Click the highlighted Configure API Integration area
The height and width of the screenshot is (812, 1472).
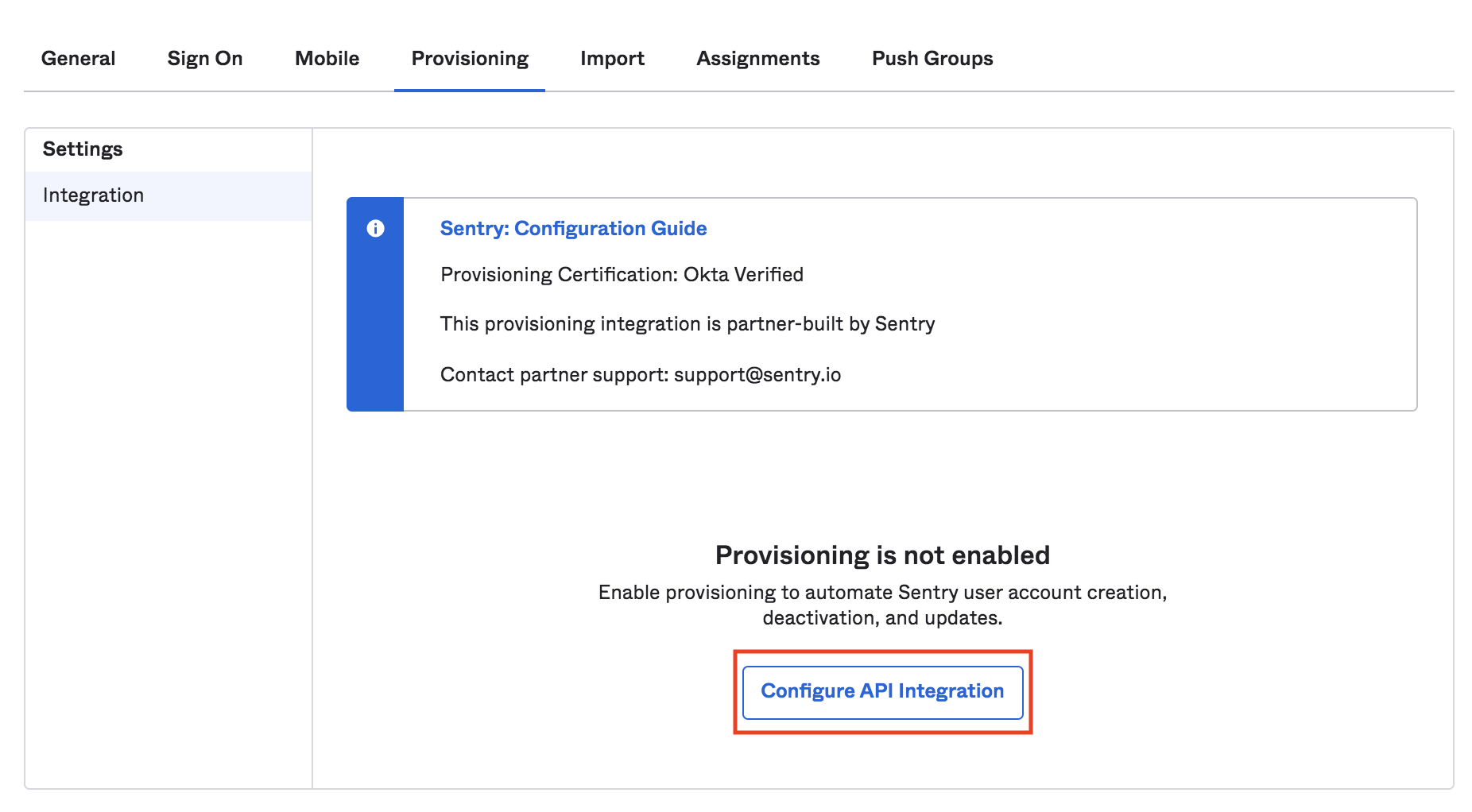point(881,690)
